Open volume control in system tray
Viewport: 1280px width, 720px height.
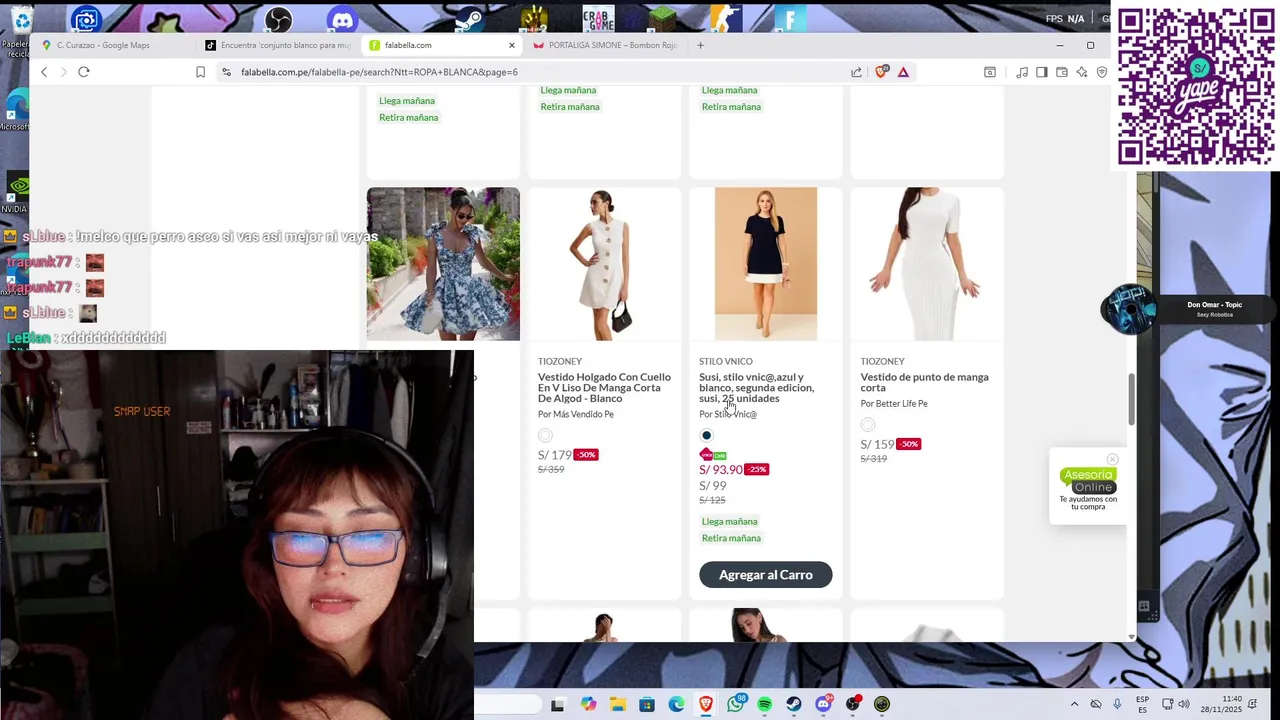1184,704
